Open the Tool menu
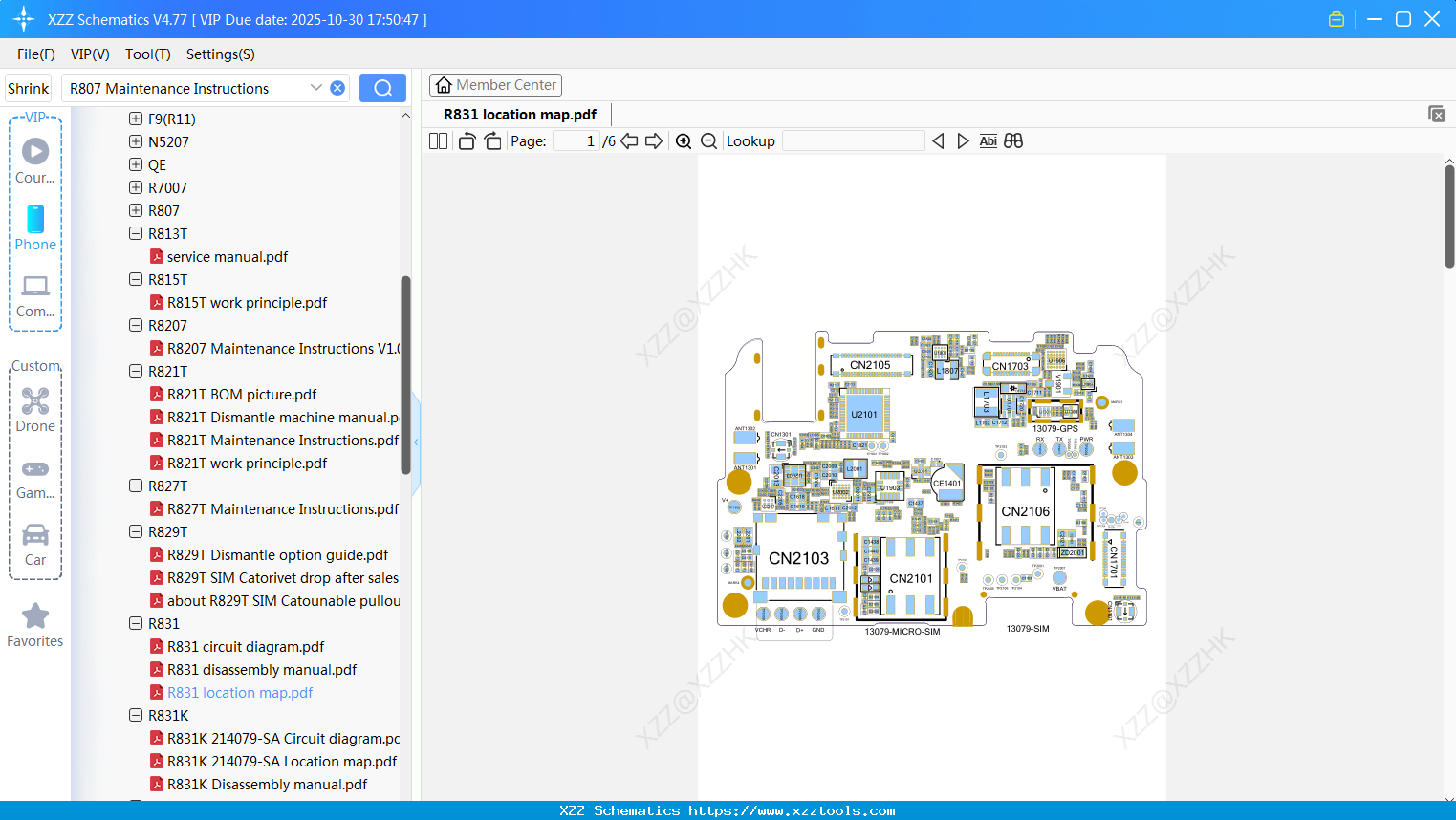This screenshot has height=820, width=1456. pos(147,54)
